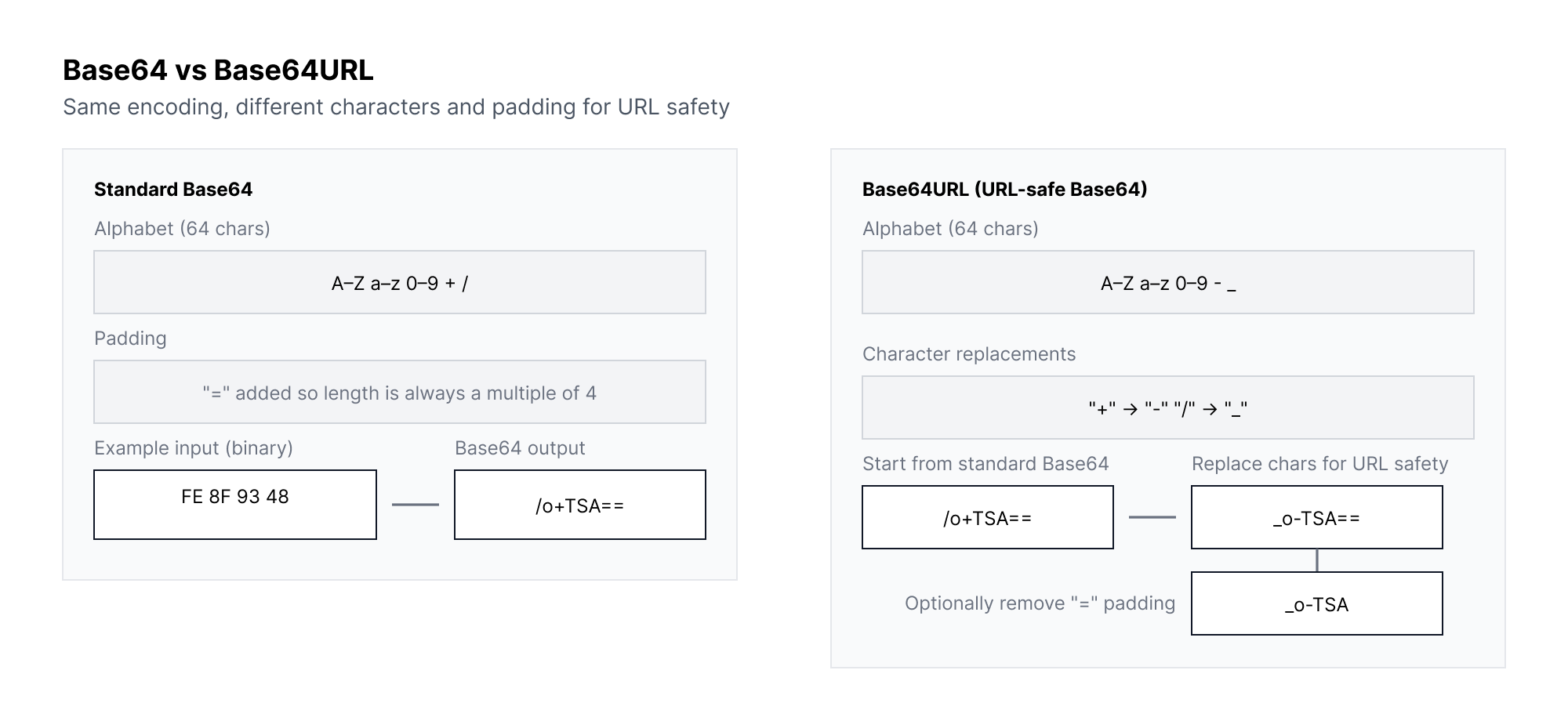Click the "Example input (binary)" label
This screenshot has height=710, width=1568.
[x=194, y=448]
